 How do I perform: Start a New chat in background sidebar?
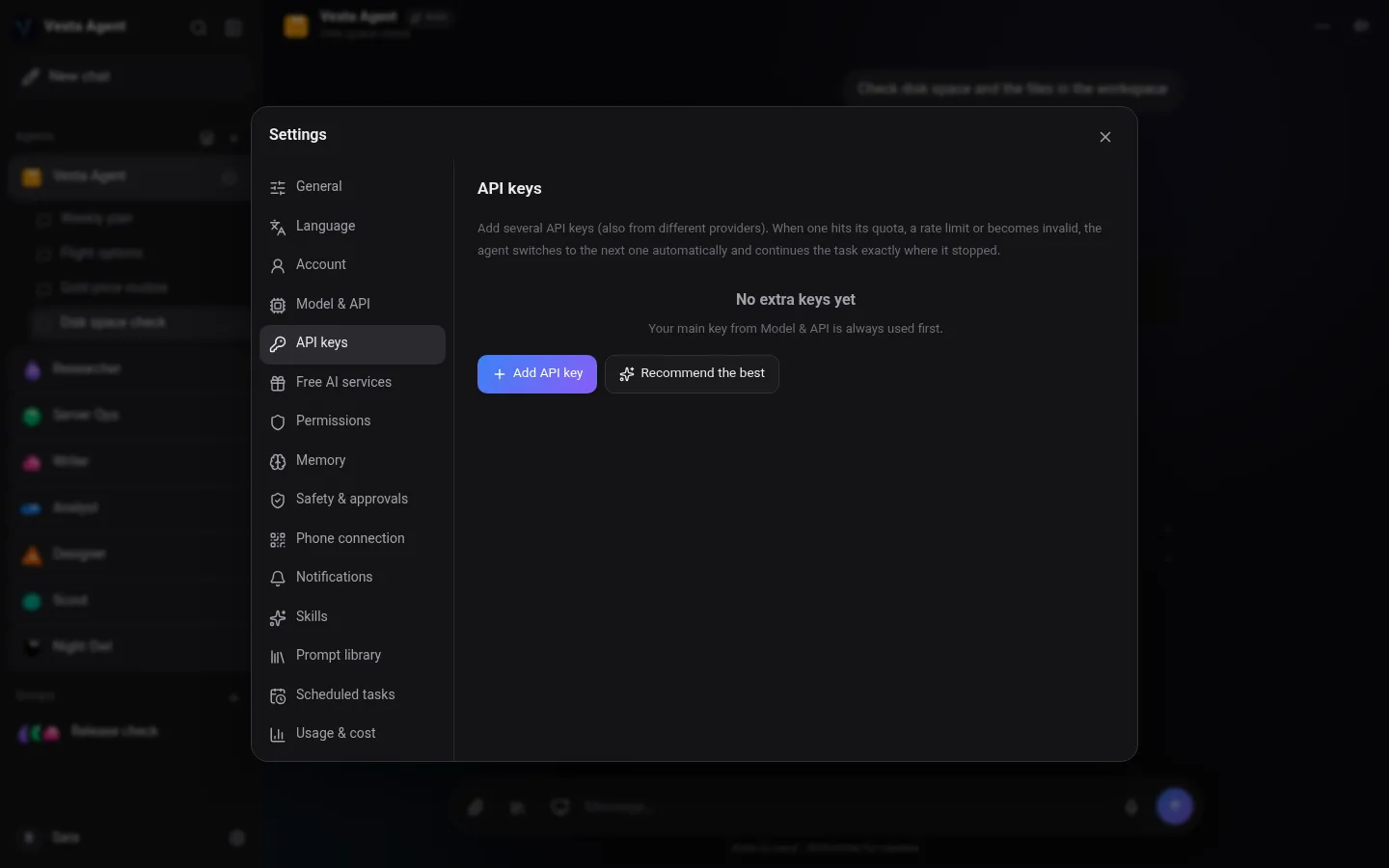[x=130, y=76]
